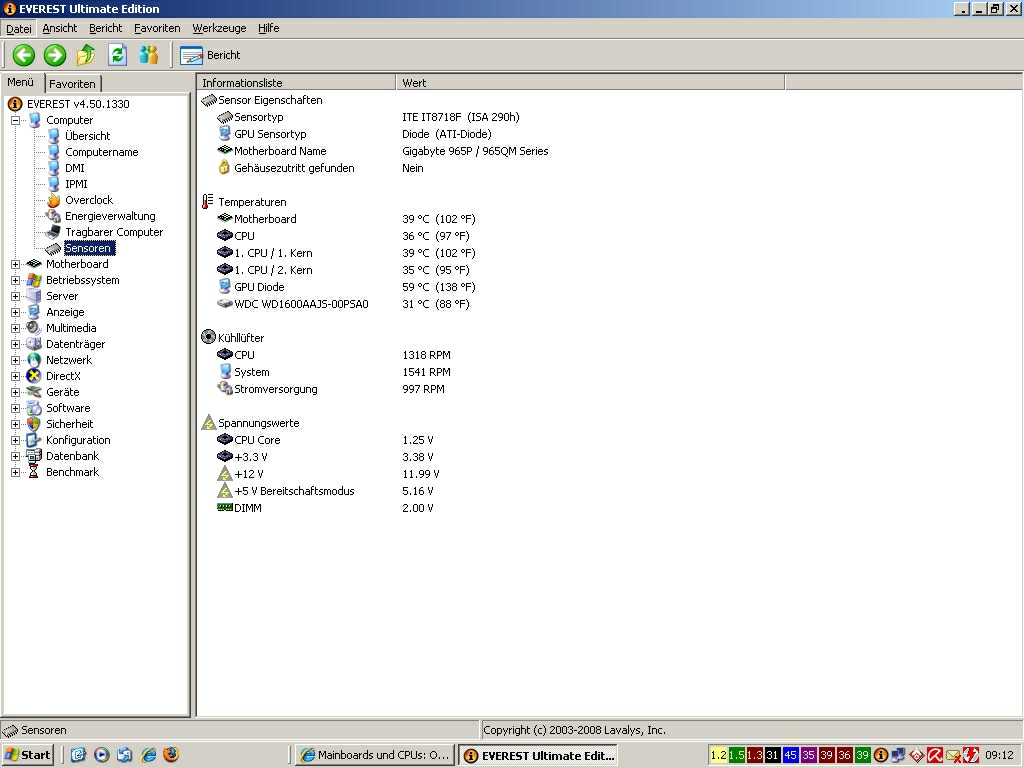Click the Sensoren chip icon in tree
This screenshot has height=768, width=1024.
tap(54, 248)
